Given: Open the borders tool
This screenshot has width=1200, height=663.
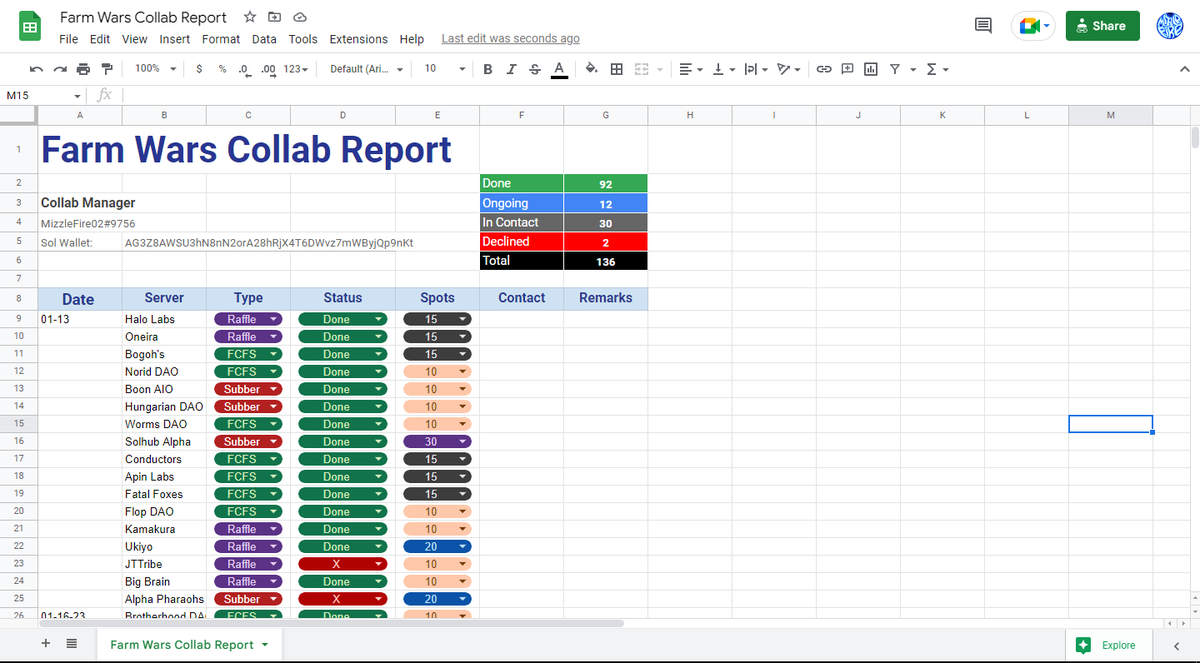Looking at the screenshot, I should 617,69.
